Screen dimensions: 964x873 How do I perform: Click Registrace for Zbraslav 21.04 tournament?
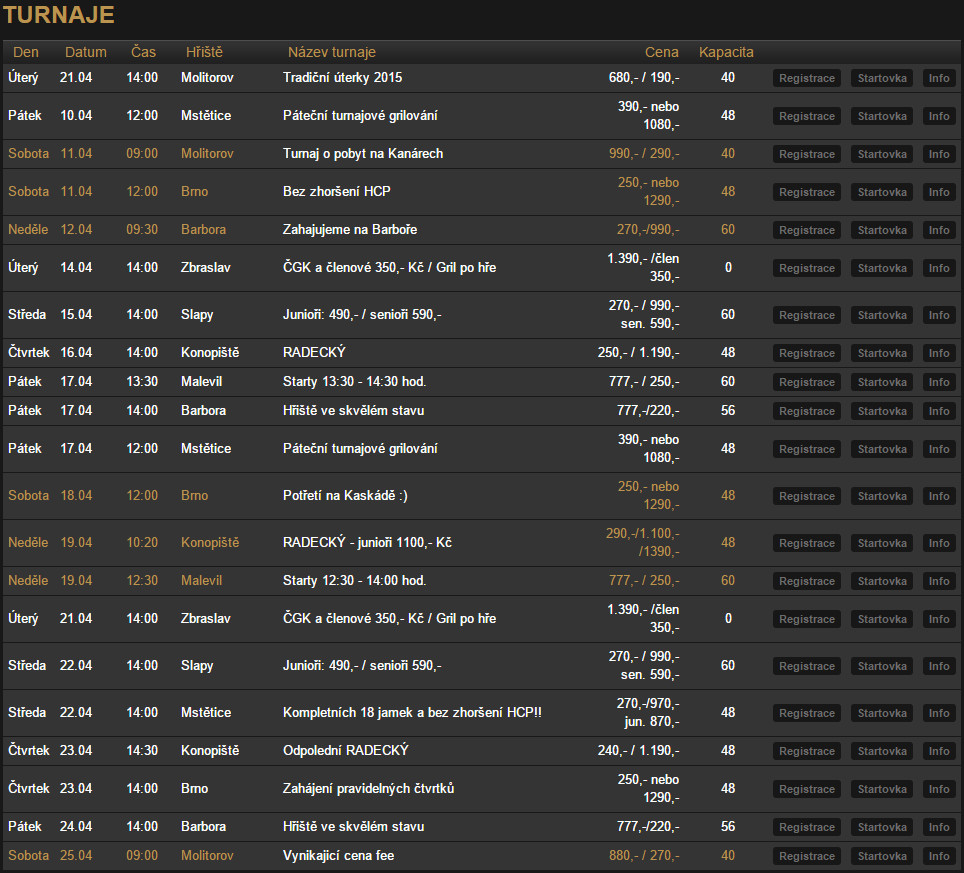(x=807, y=620)
